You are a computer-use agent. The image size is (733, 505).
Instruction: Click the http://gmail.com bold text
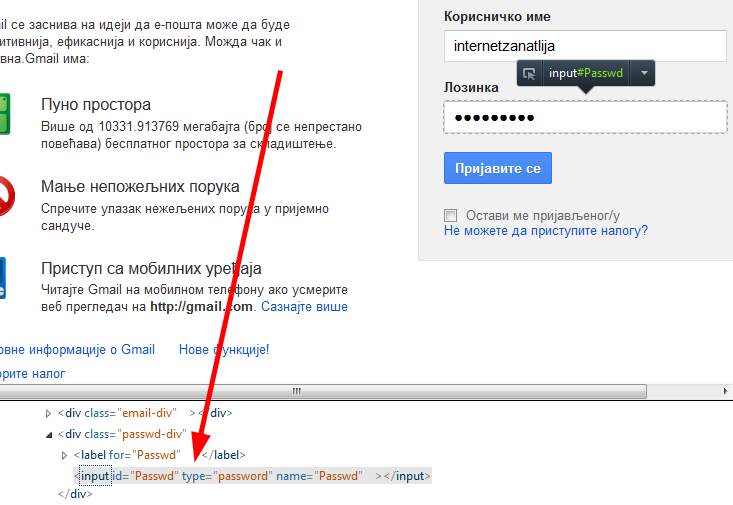201,307
